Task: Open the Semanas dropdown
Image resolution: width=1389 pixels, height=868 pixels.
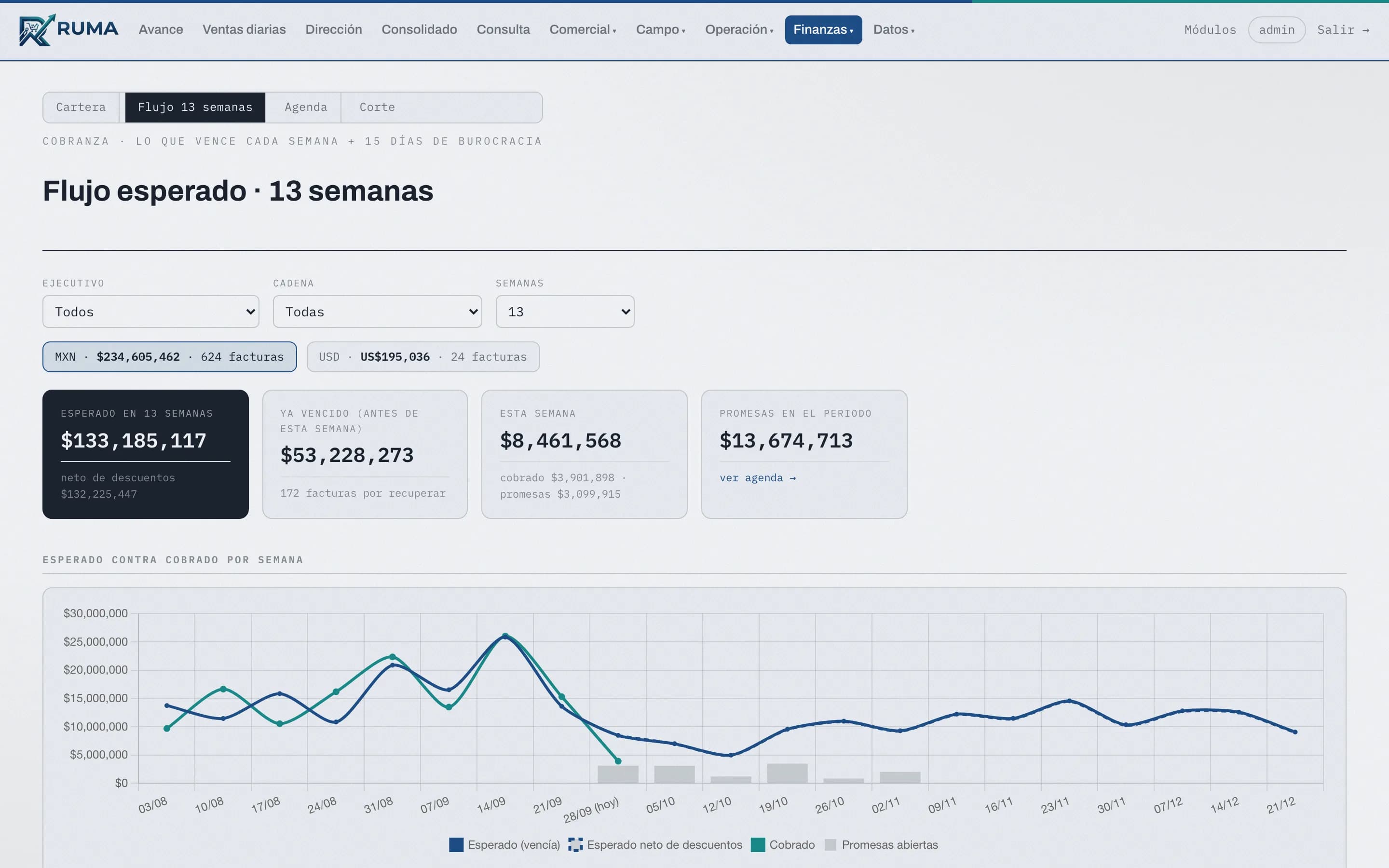Action: click(565, 312)
